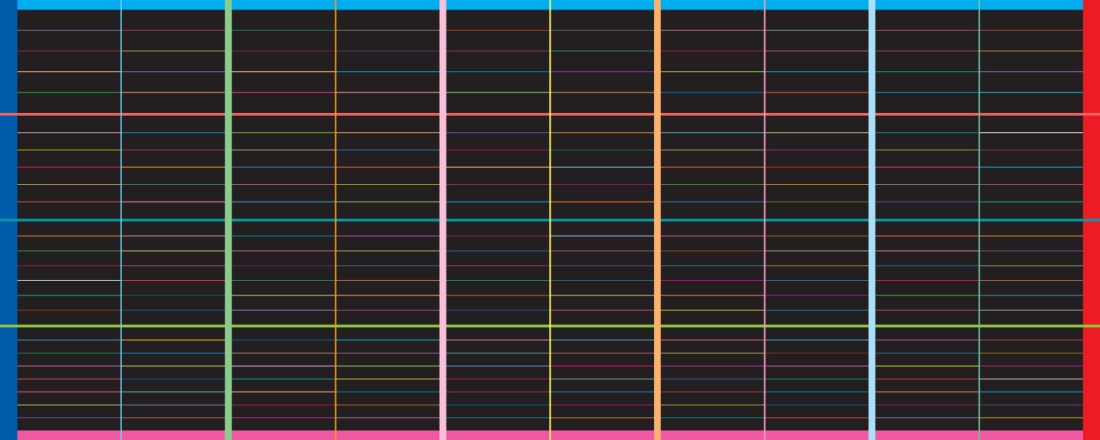Screen dimensions: 1100x440
Task: Select the full-width teal horizontal line
Action: 500,220
